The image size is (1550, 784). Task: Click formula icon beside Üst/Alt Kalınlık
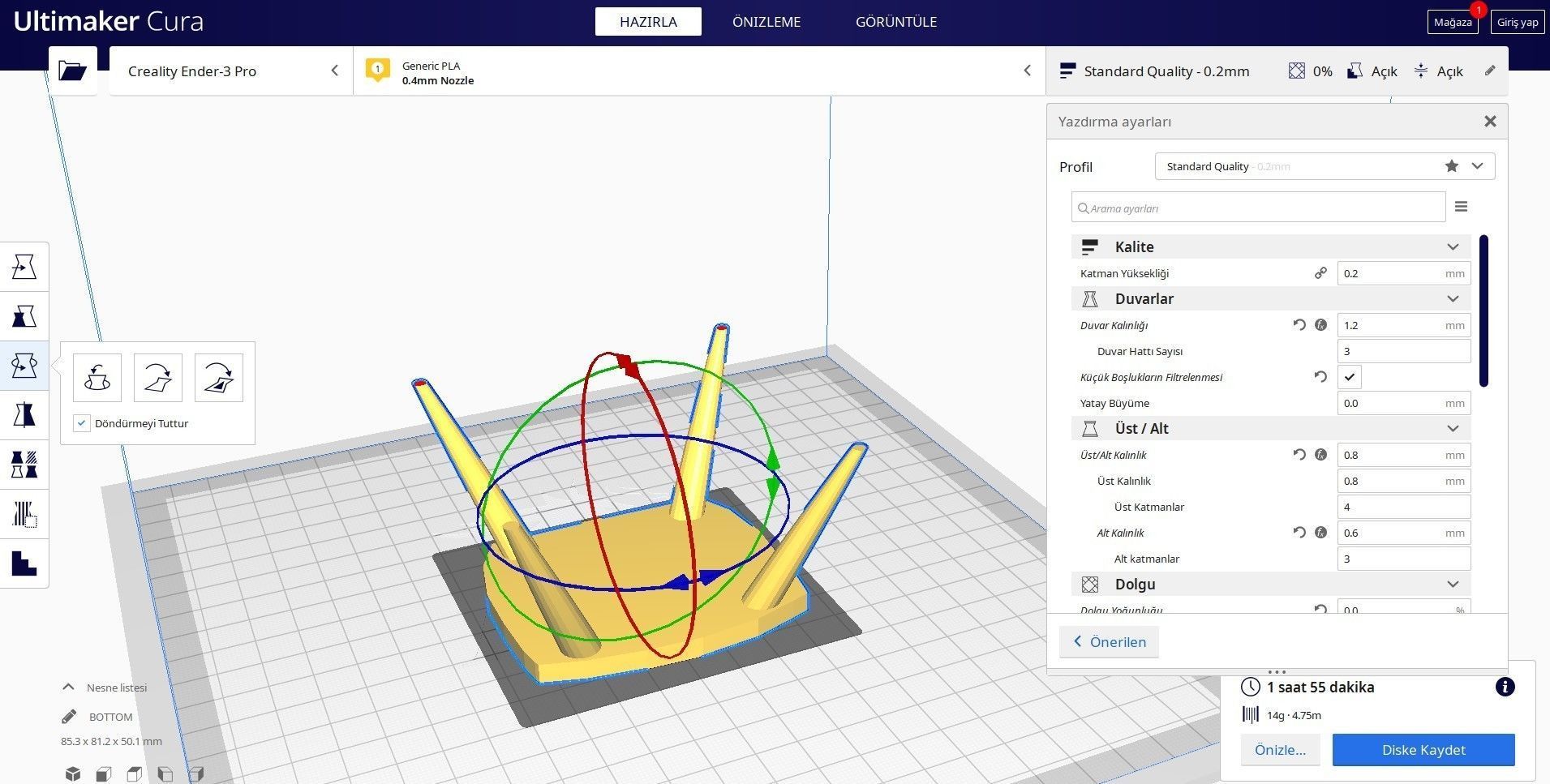[x=1320, y=455]
